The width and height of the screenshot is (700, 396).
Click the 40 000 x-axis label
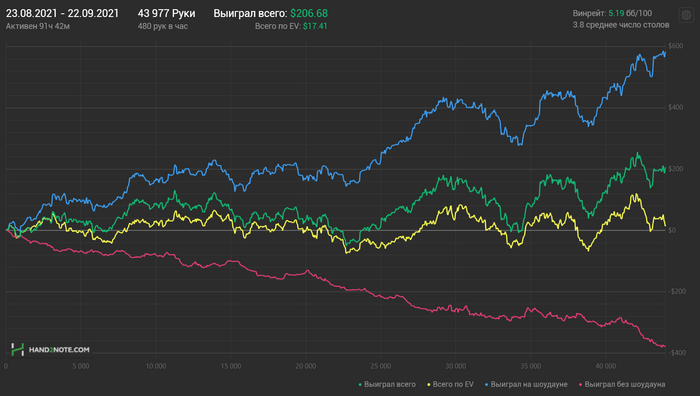(x=606, y=366)
